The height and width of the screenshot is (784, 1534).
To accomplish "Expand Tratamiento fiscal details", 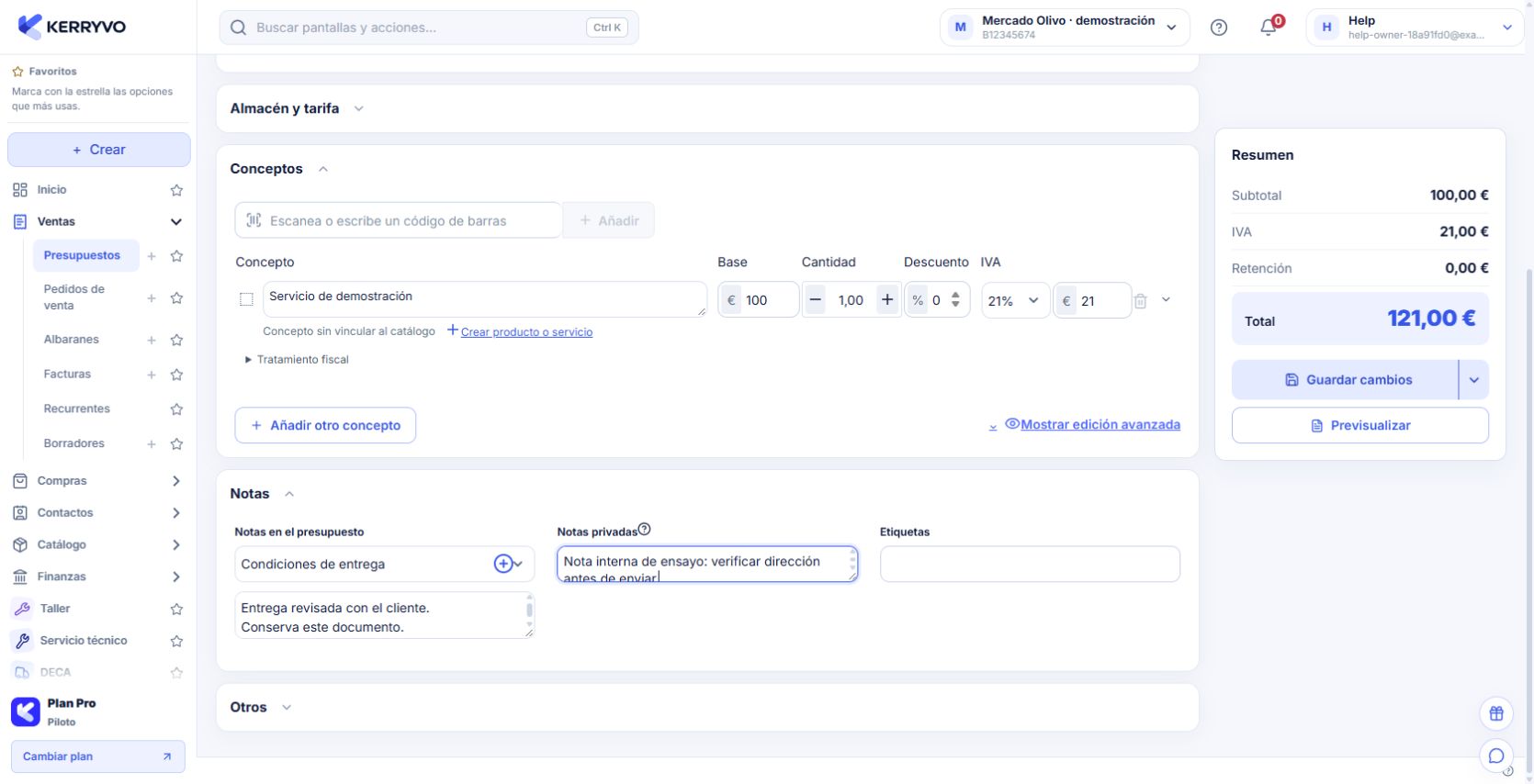I will pos(298,360).
